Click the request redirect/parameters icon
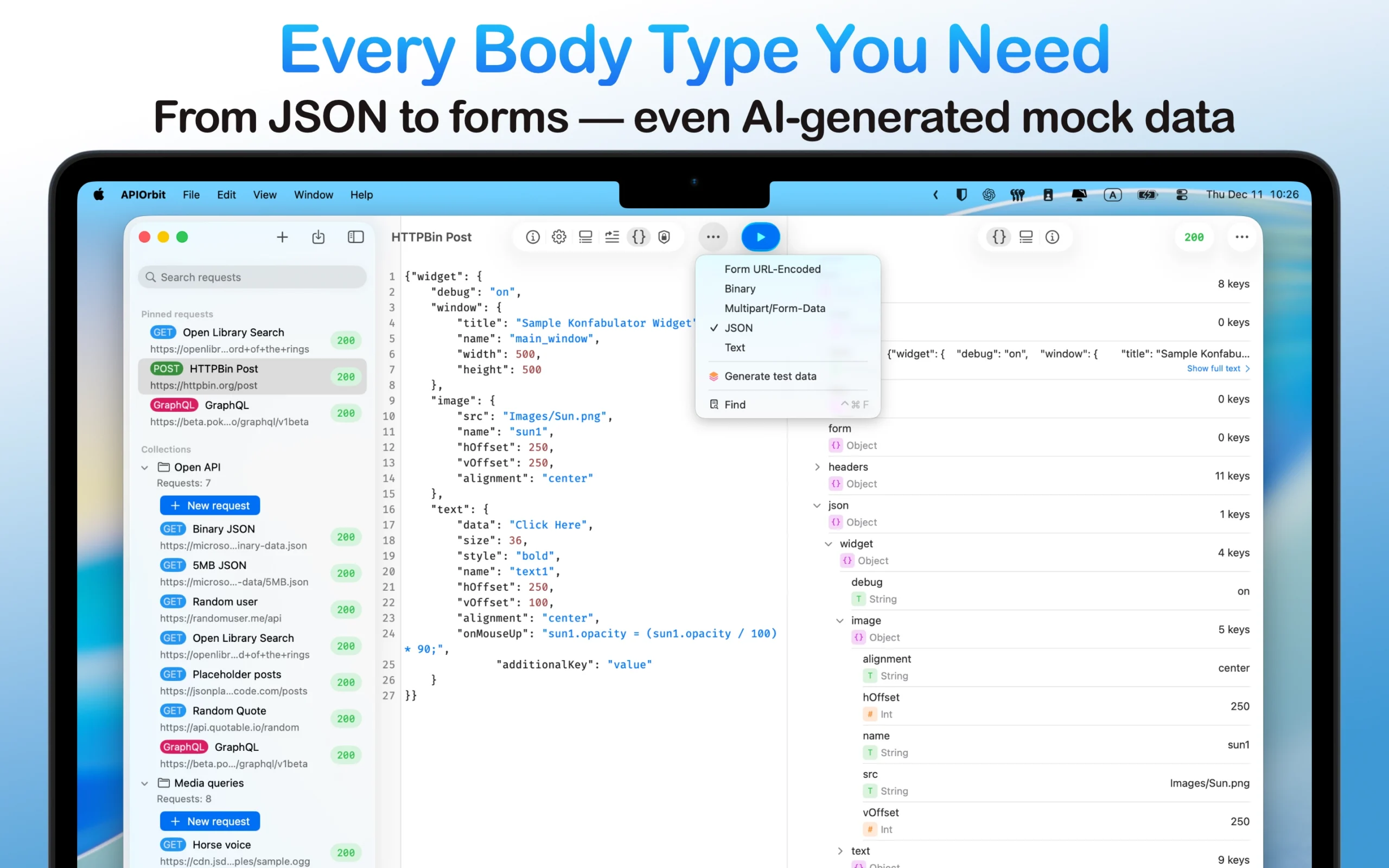This screenshot has height=868, width=1389. 612,237
